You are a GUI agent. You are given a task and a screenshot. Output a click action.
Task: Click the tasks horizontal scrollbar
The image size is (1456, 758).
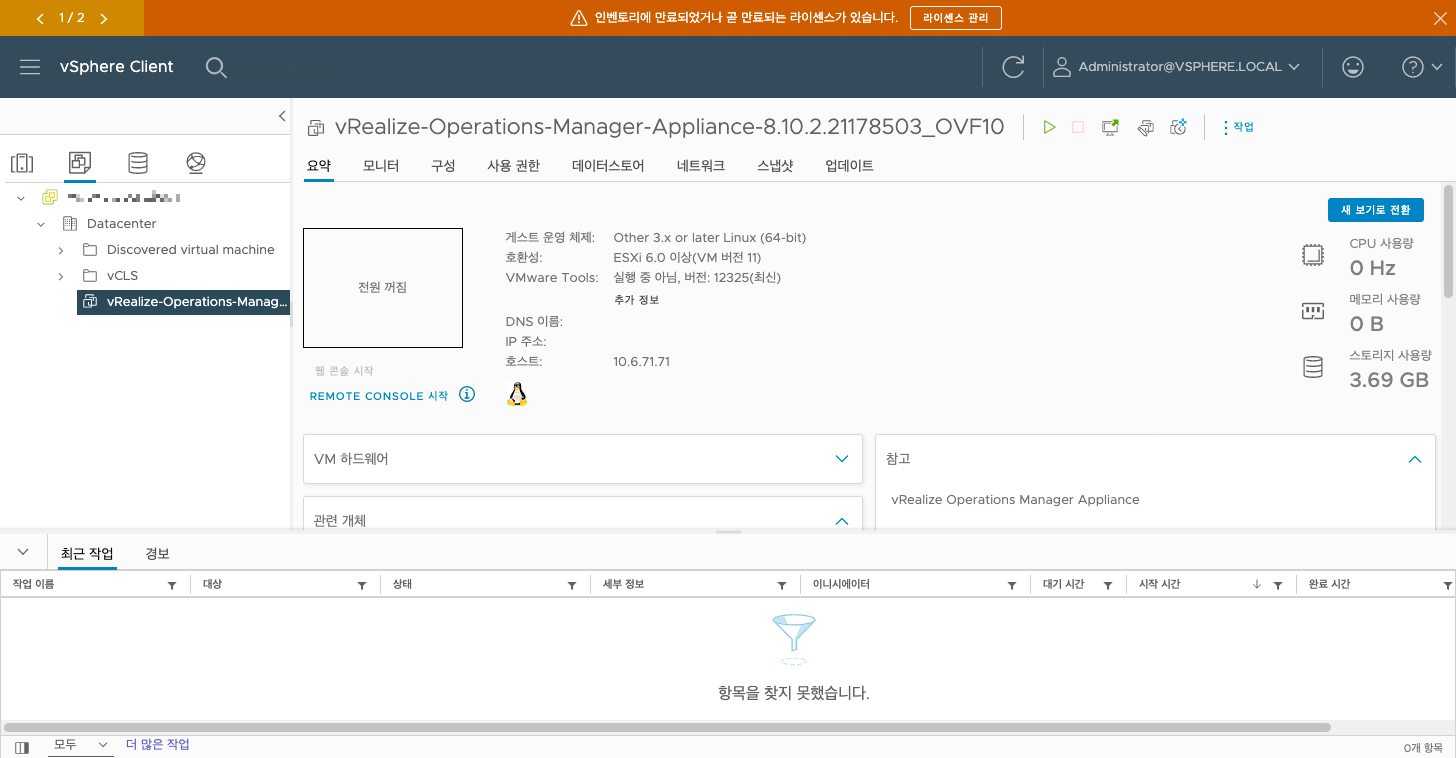point(668,728)
